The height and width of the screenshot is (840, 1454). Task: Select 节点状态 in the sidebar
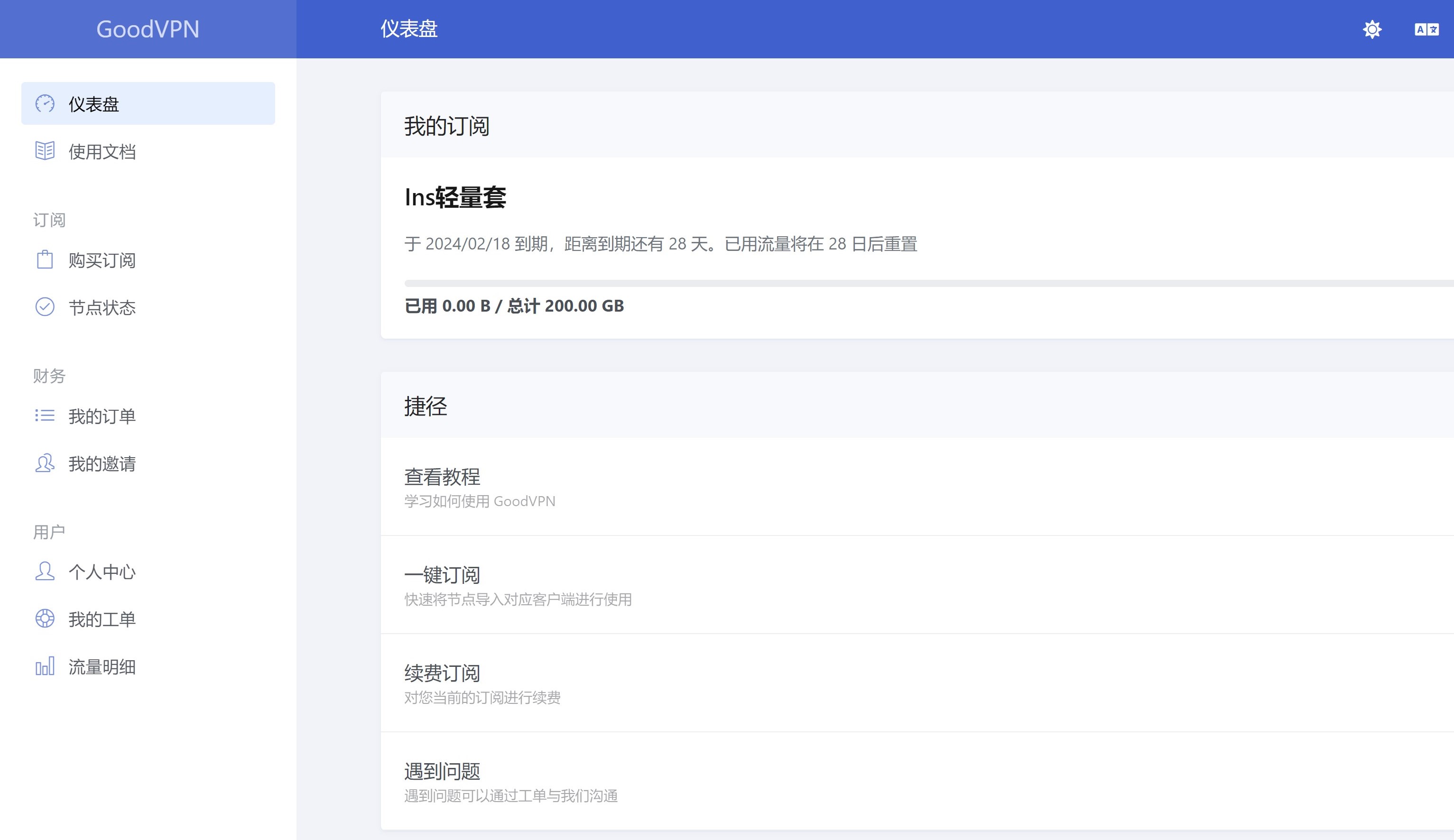(x=148, y=307)
